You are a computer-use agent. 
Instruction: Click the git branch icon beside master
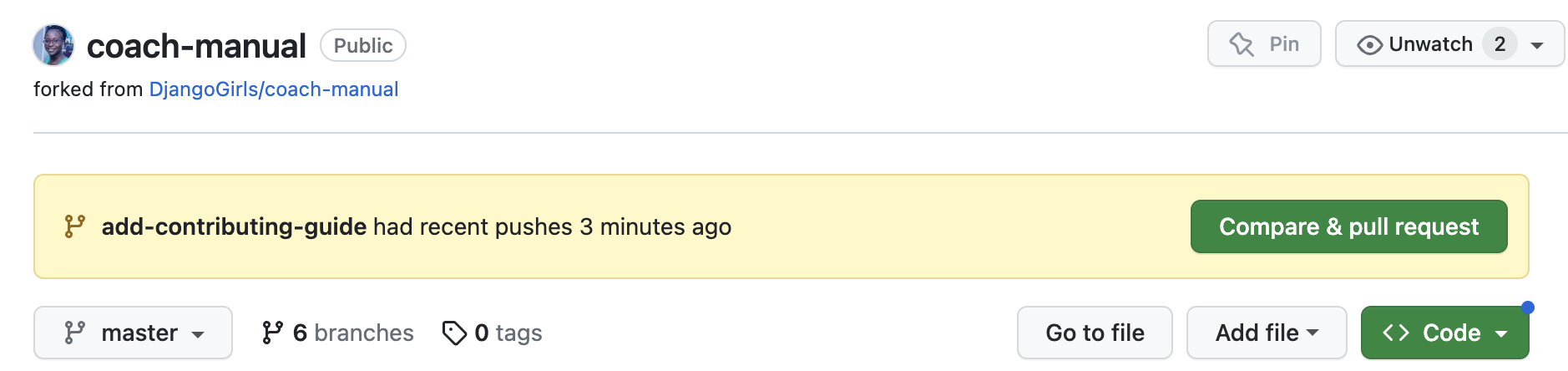point(74,333)
